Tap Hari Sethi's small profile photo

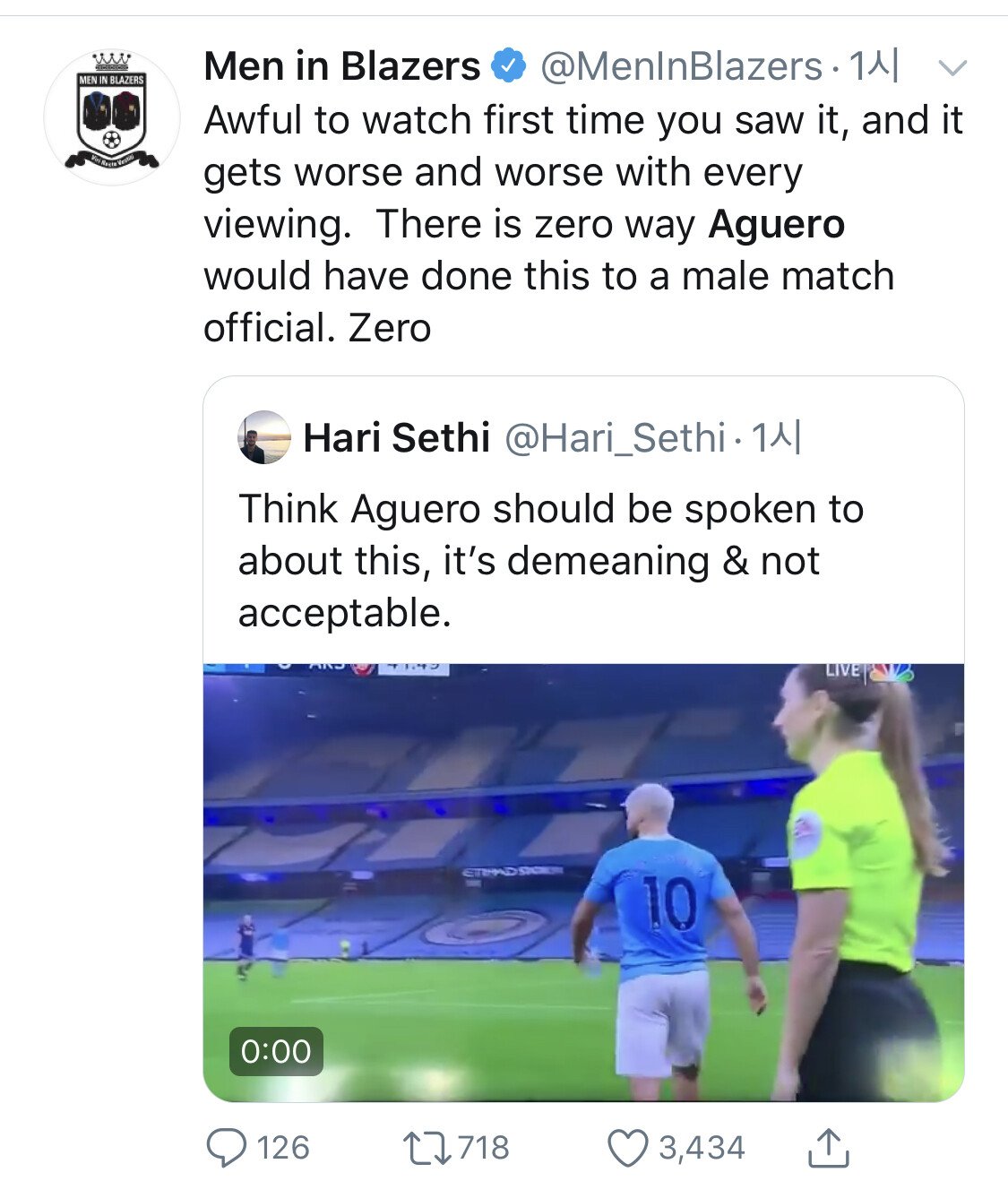tap(264, 437)
